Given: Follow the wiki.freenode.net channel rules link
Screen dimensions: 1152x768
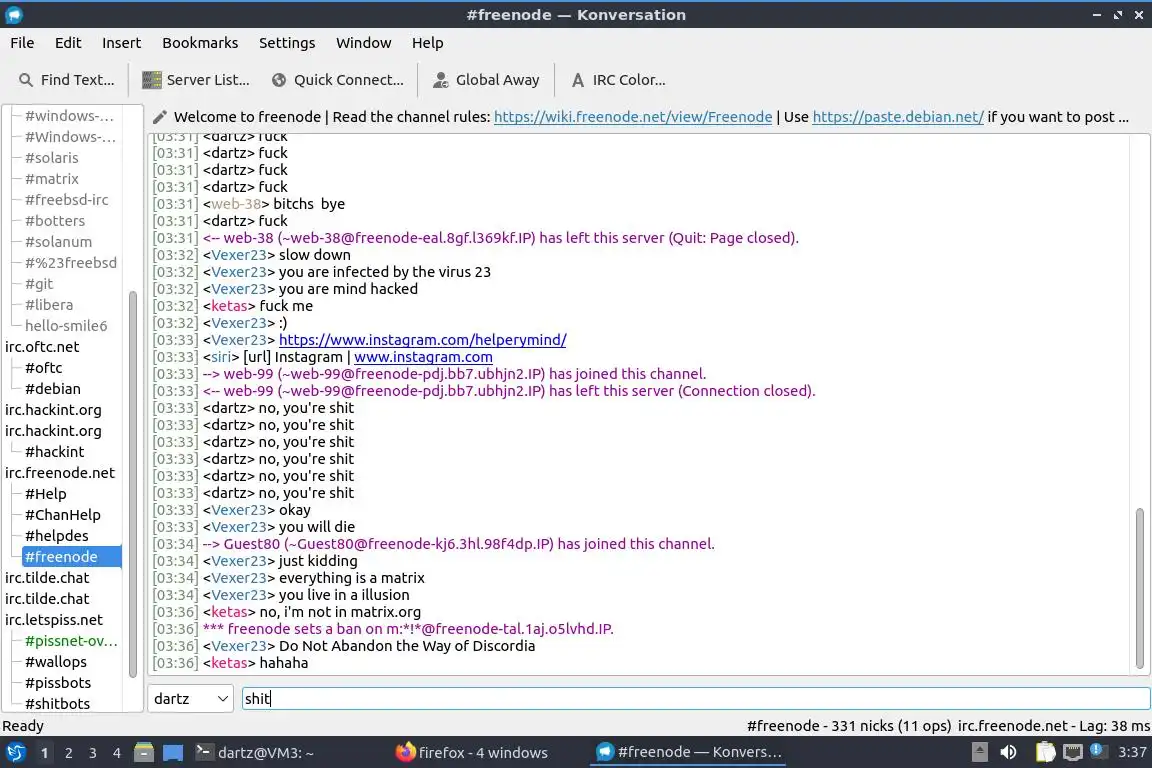Looking at the screenshot, I should [633, 117].
